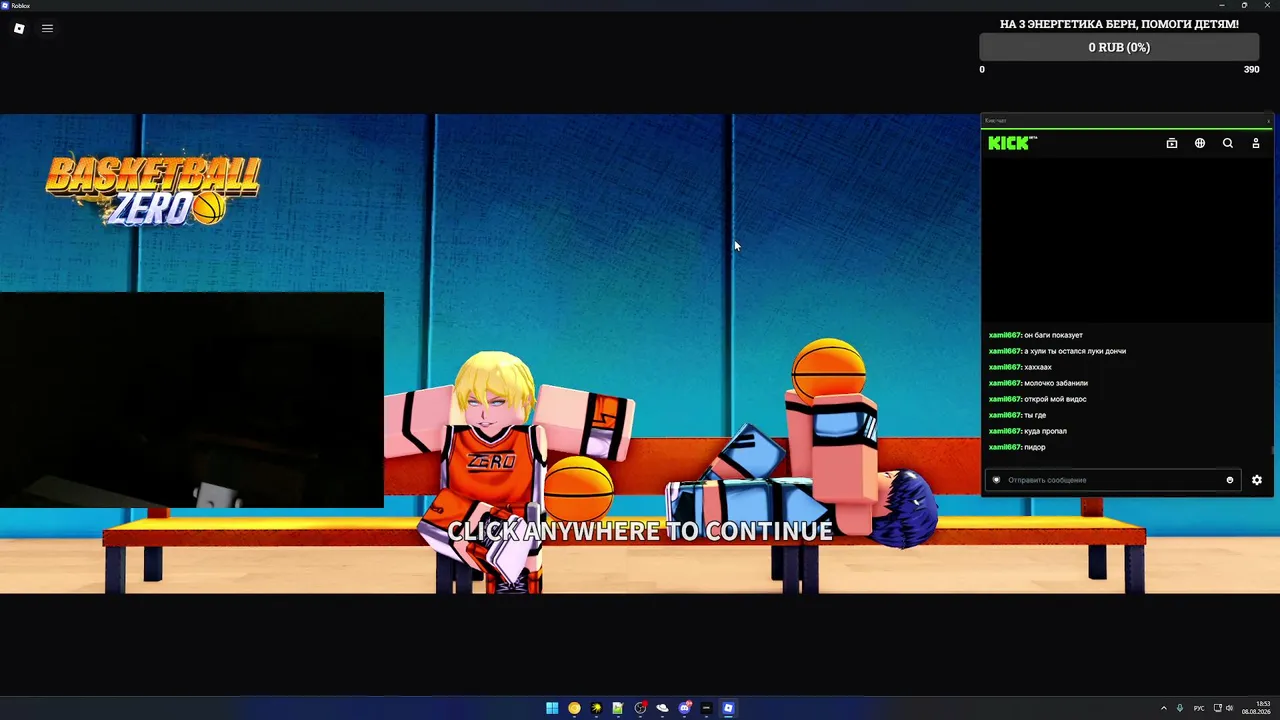Click the donation goal value '390'
This screenshot has height=720, width=1280.
point(1251,70)
